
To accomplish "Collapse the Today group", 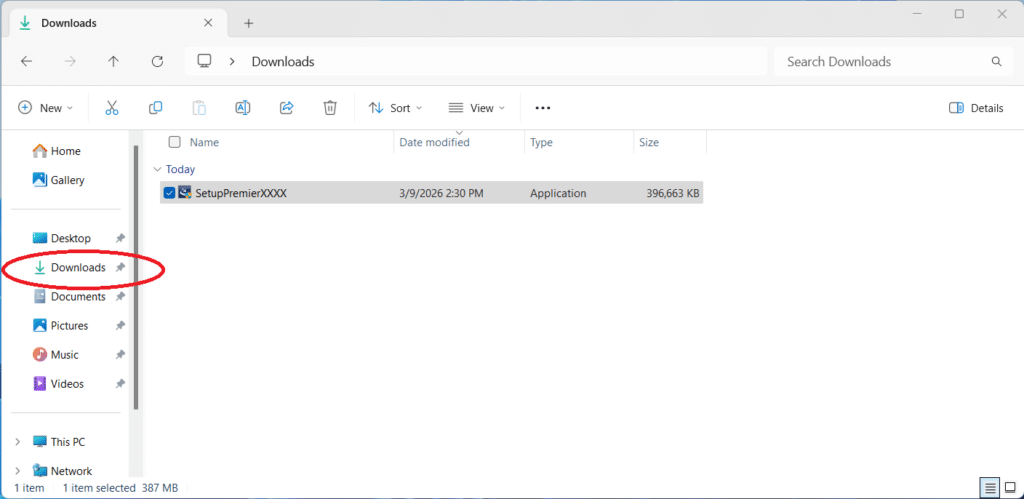I will 157,170.
